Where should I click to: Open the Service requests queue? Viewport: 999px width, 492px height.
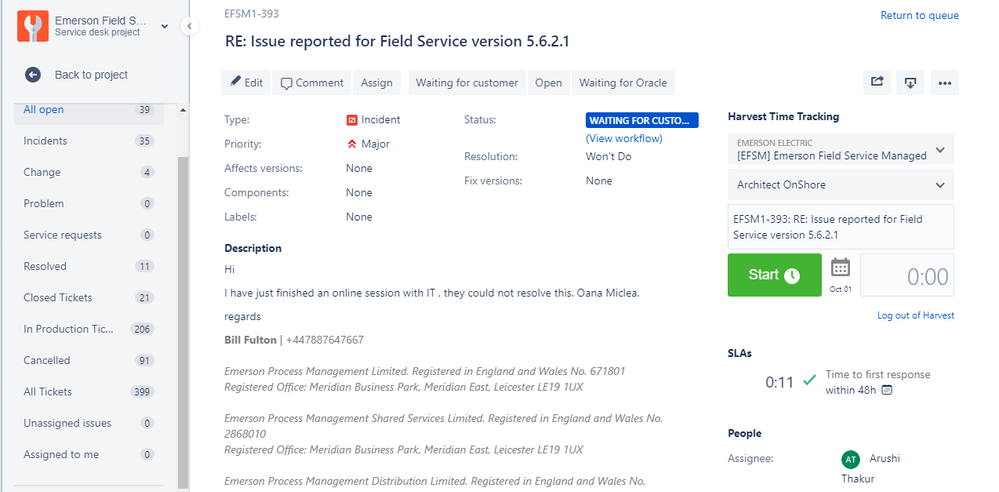(89, 235)
